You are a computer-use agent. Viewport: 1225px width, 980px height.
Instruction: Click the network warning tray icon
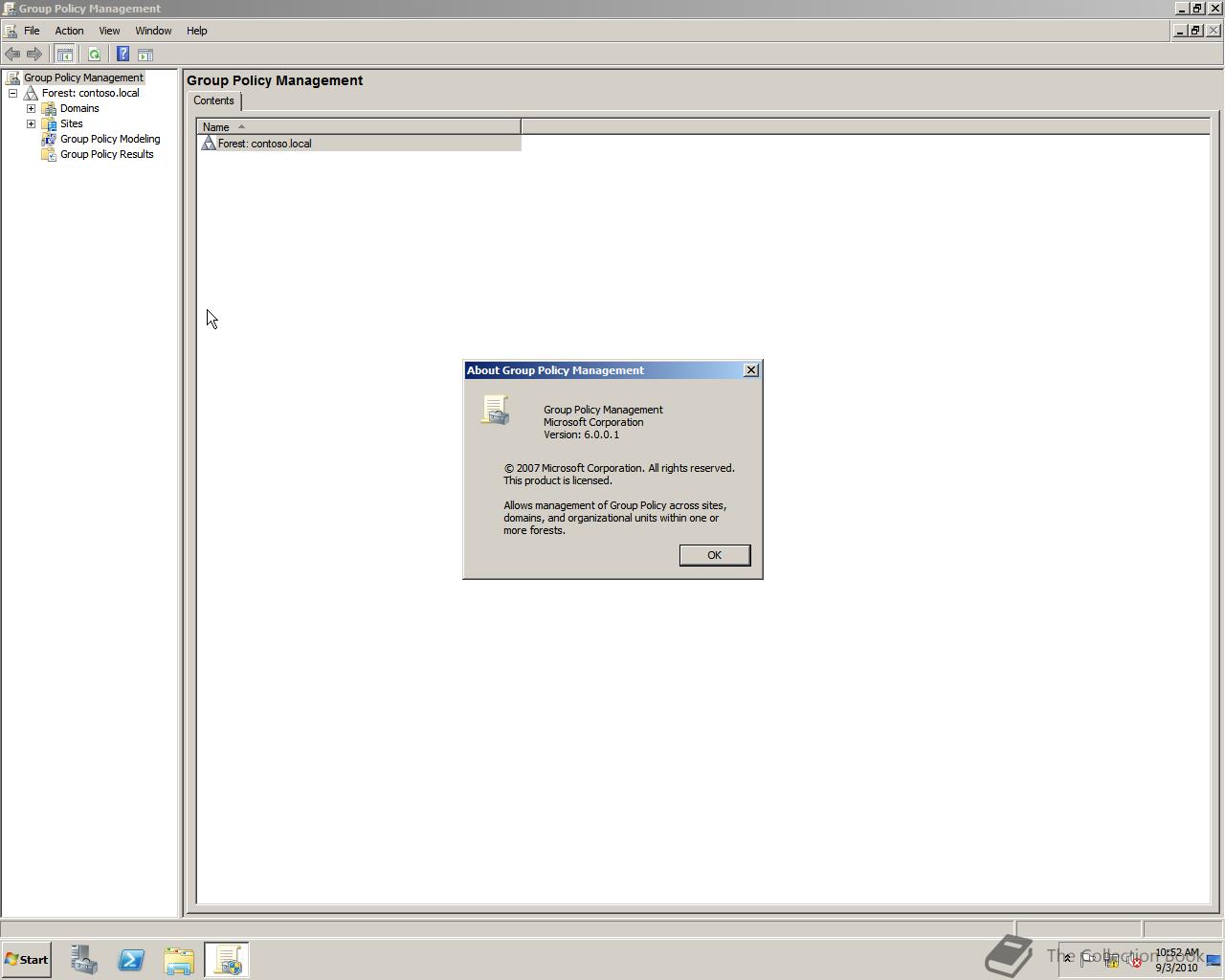point(1111,960)
